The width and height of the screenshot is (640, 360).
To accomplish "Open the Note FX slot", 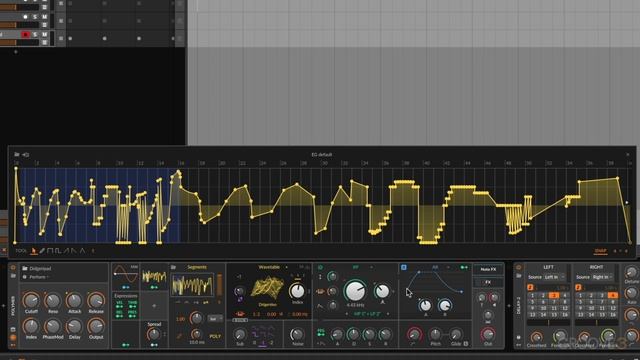I will 488,269.
